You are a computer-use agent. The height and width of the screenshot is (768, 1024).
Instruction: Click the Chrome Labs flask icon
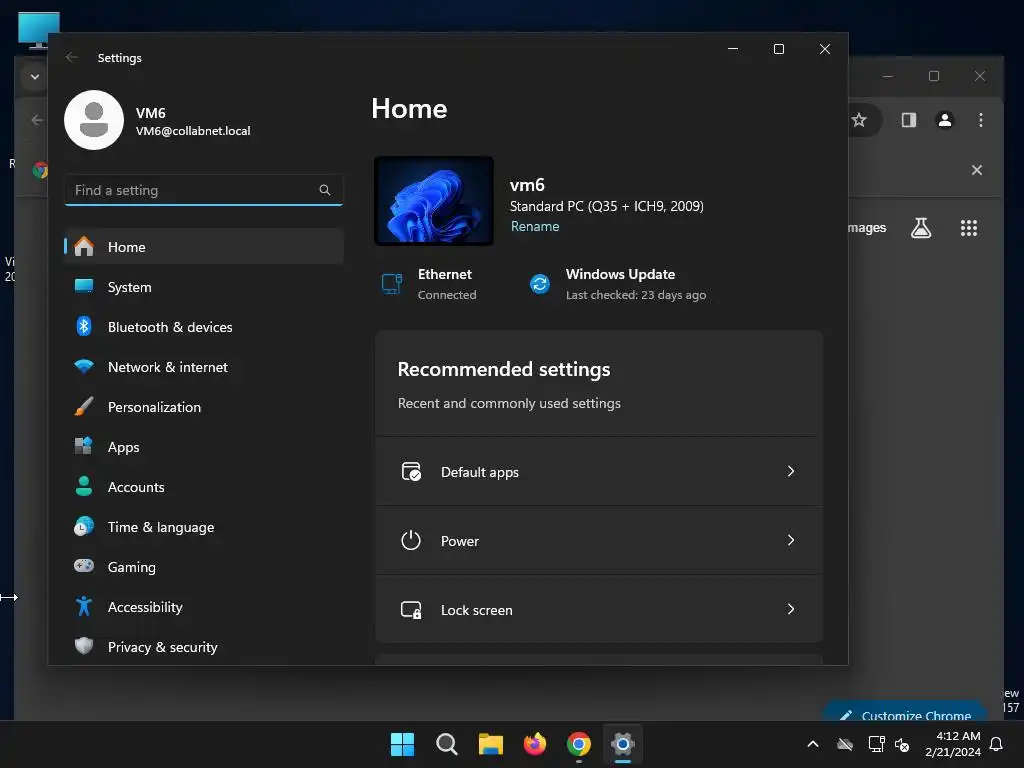click(921, 228)
